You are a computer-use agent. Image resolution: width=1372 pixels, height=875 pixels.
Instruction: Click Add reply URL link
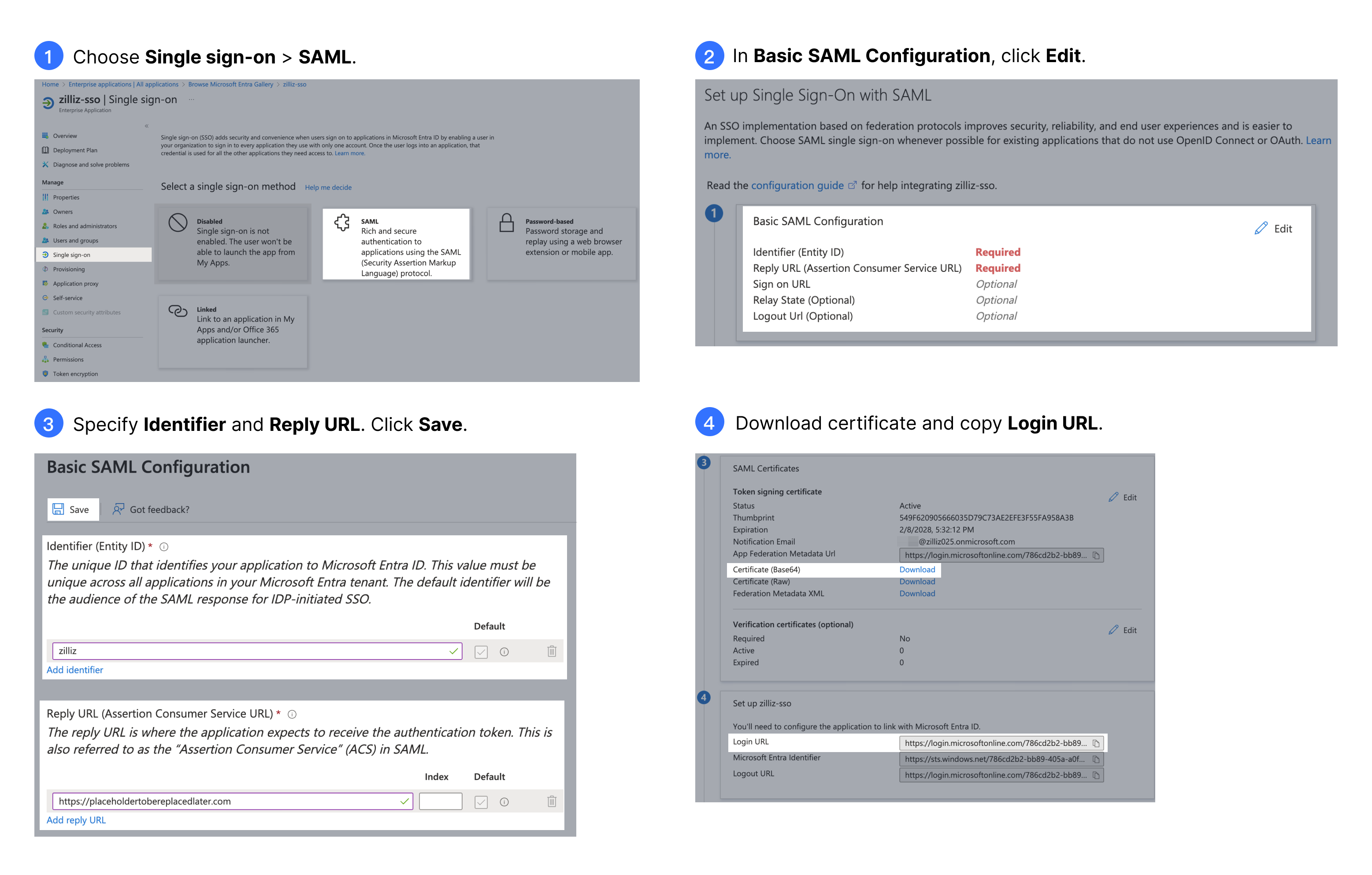(76, 820)
